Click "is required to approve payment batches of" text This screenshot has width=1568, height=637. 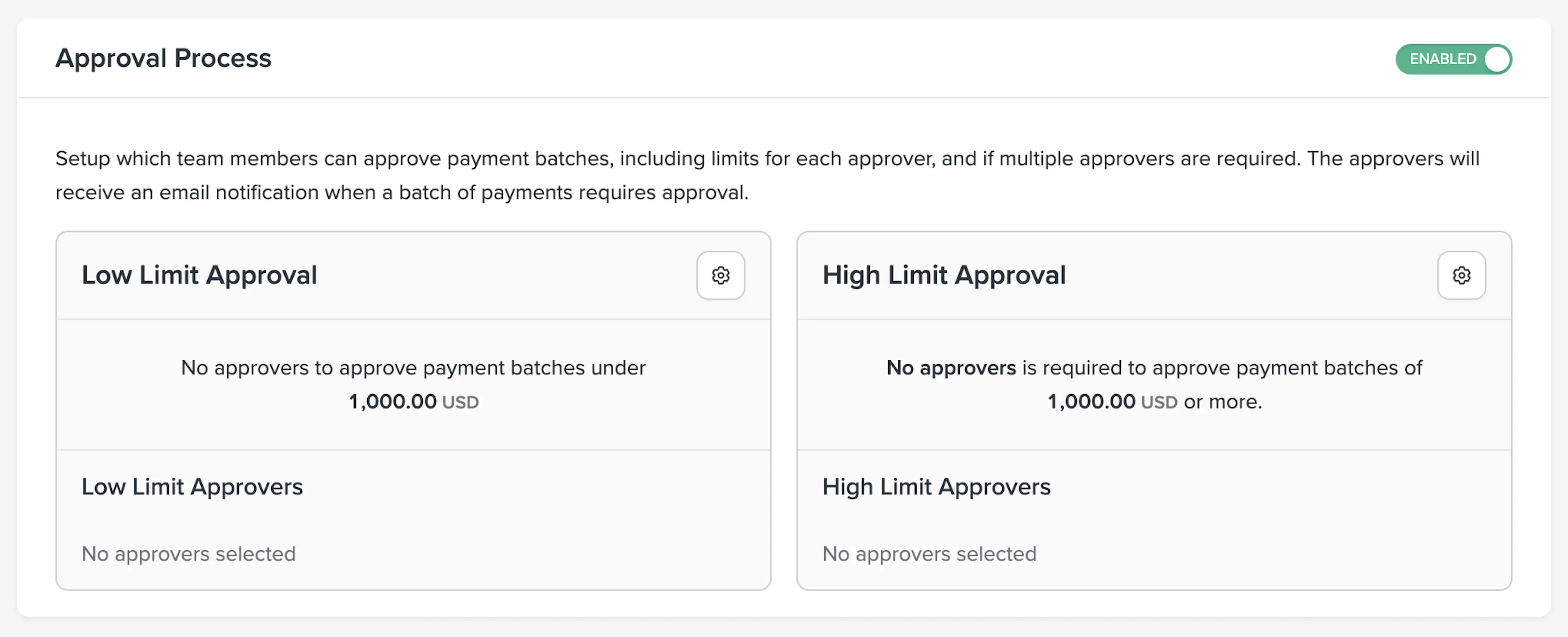(1221, 368)
